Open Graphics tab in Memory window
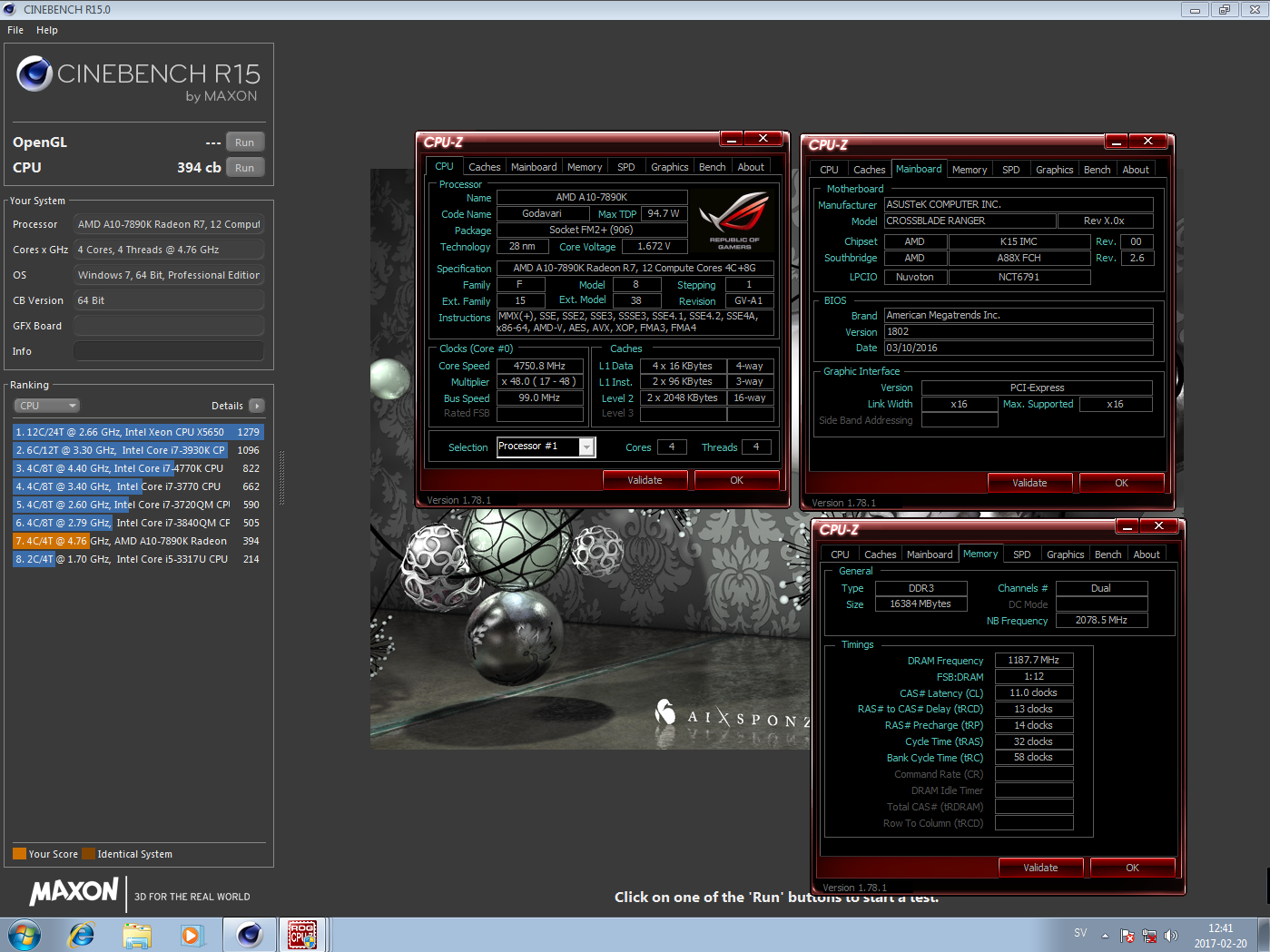The image size is (1270, 952). (1065, 555)
